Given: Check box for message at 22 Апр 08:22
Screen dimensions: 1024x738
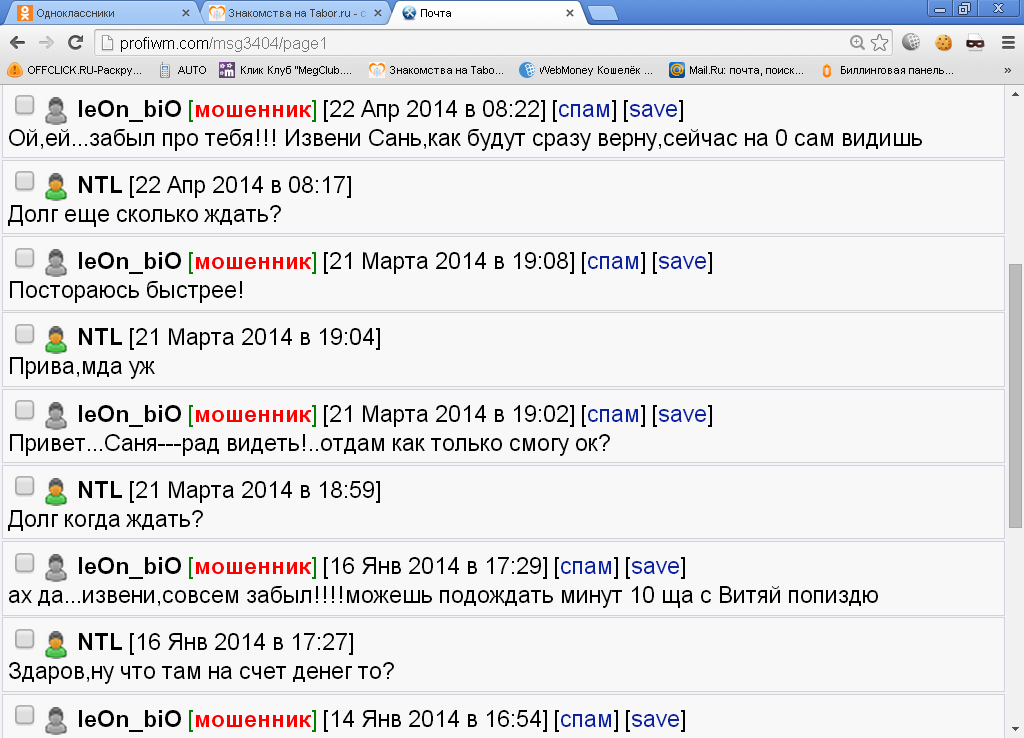Looking at the screenshot, I should click(25, 106).
